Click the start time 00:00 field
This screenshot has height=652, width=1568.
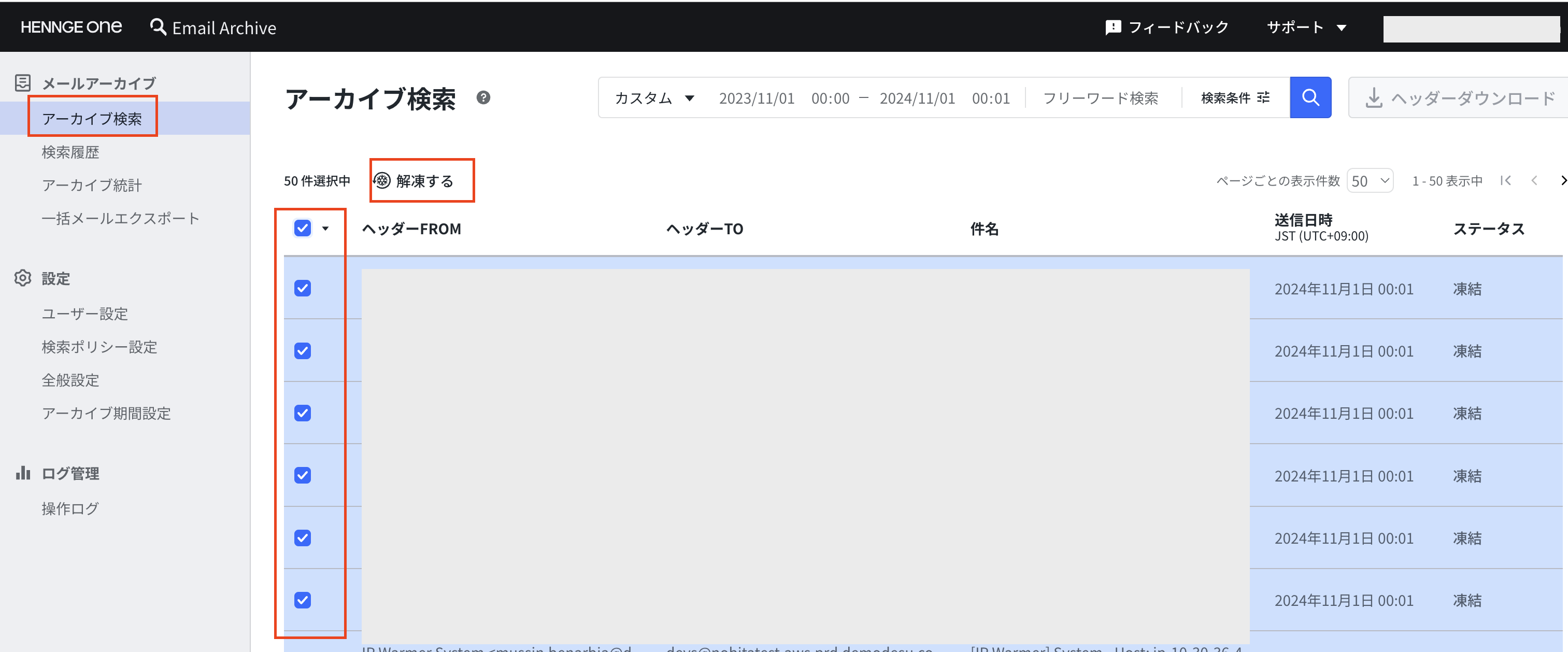click(x=830, y=98)
